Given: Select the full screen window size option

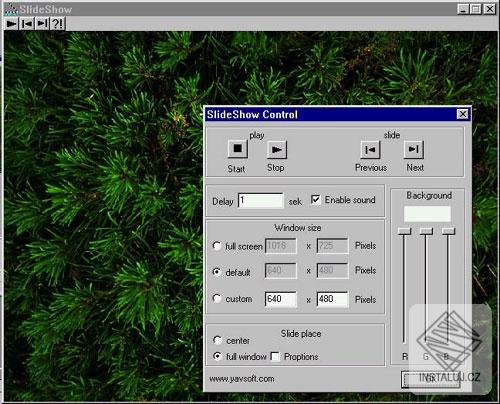Looking at the screenshot, I should (x=217, y=246).
